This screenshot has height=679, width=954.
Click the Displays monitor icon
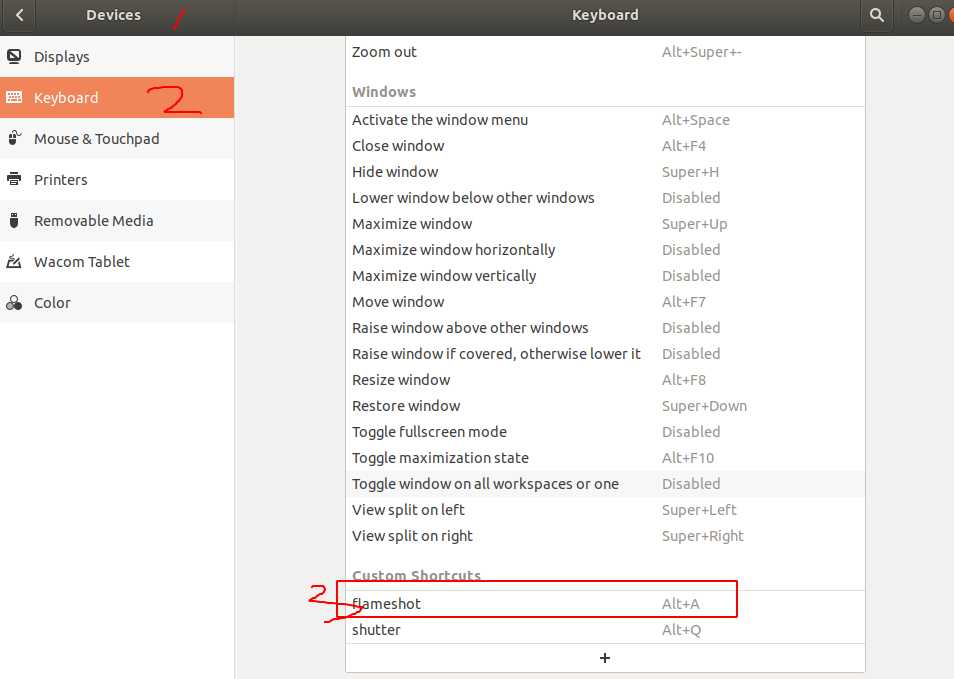[14, 57]
